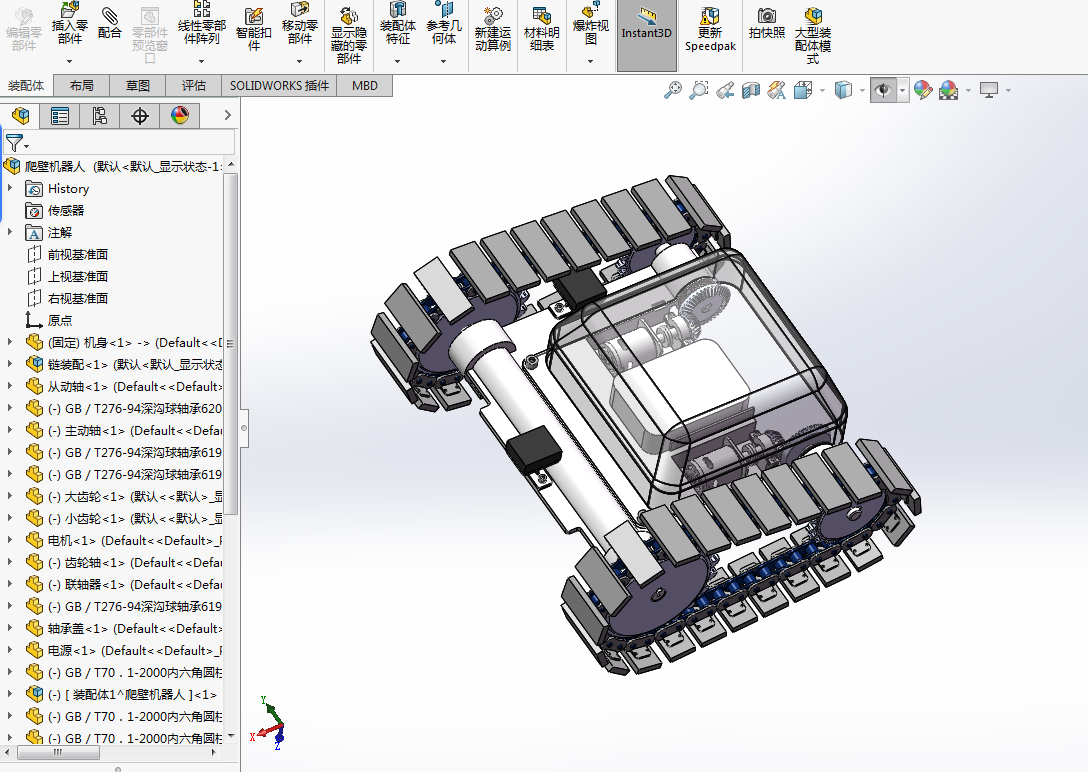Open dropdown next to Hide/Show Items eye

tap(902, 90)
